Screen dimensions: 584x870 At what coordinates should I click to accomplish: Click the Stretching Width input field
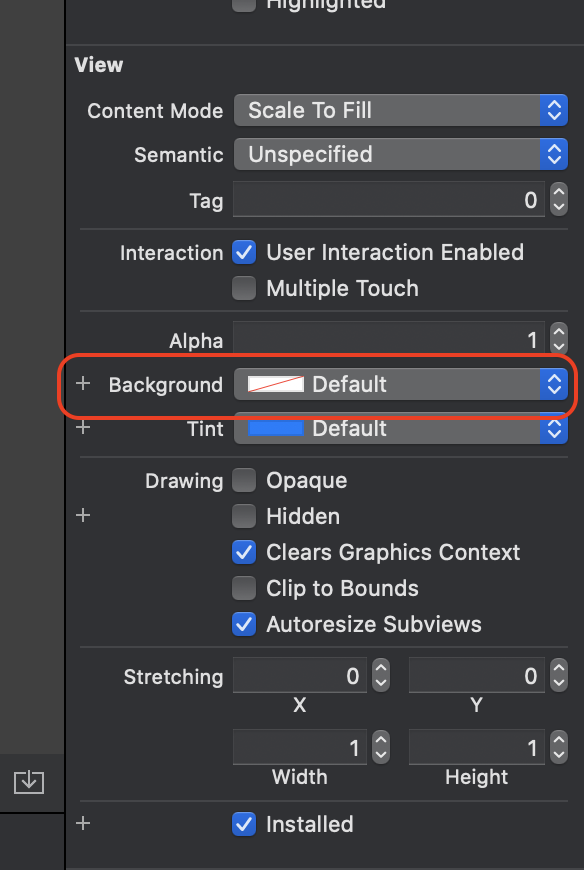click(299, 747)
